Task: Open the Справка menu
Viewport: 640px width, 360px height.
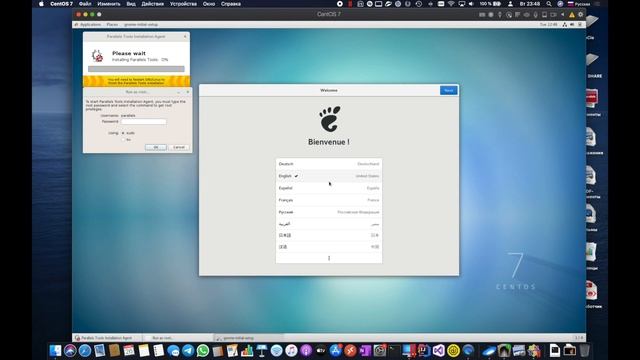Action: click(231, 4)
